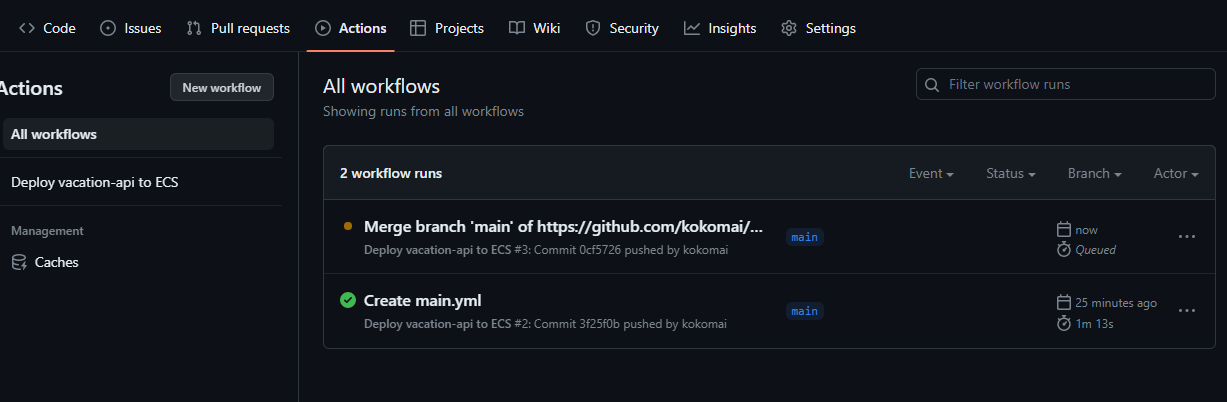Screen dimensions: 1227x402
Task: Click the 'Management' section heading
Action: click(47, 231)
